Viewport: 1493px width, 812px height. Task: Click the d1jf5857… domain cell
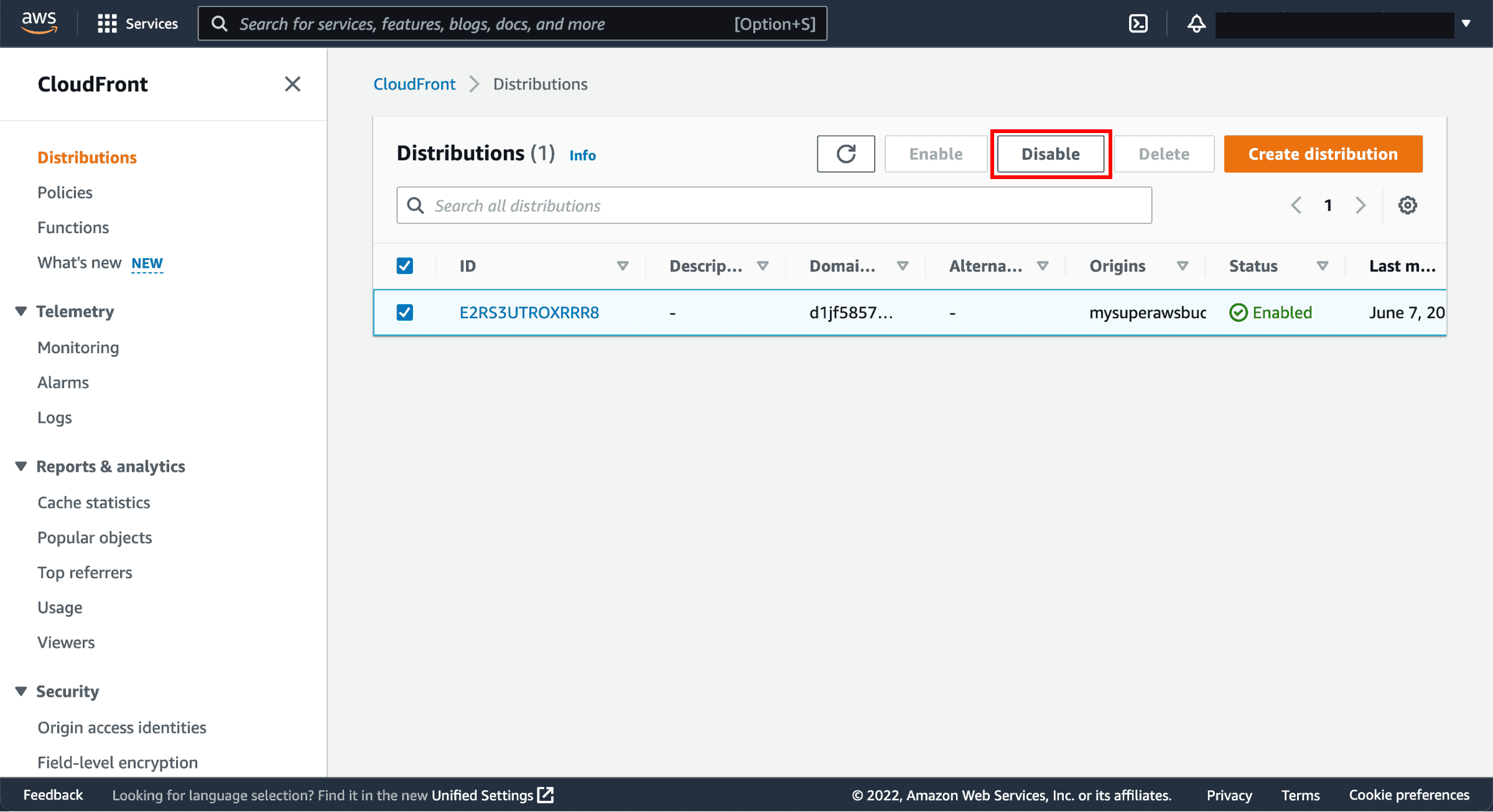click(851, 312)
